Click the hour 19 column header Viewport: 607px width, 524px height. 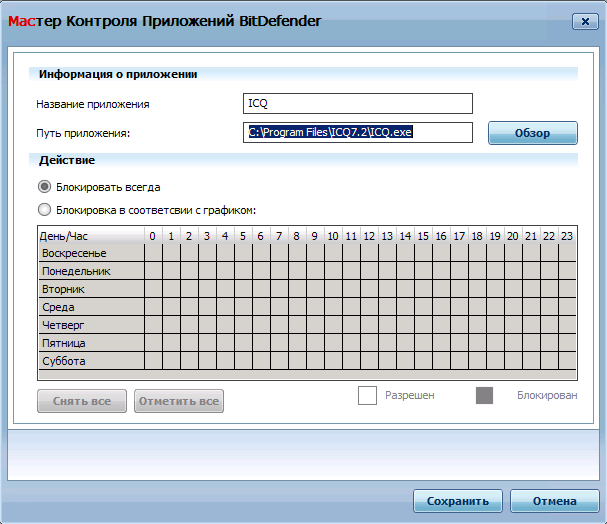point(496,236)
